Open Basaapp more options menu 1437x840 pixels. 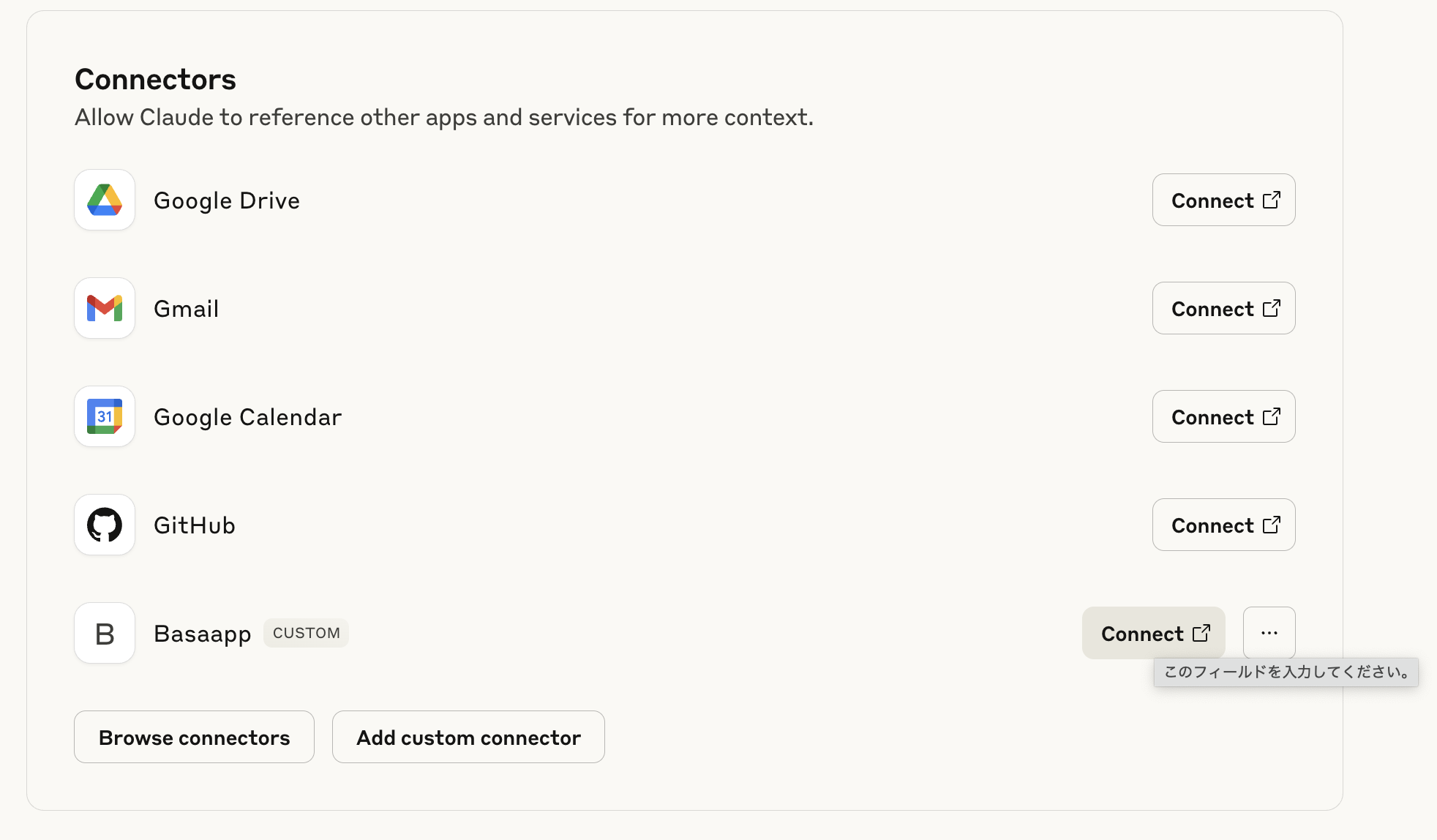point(1269,633)
